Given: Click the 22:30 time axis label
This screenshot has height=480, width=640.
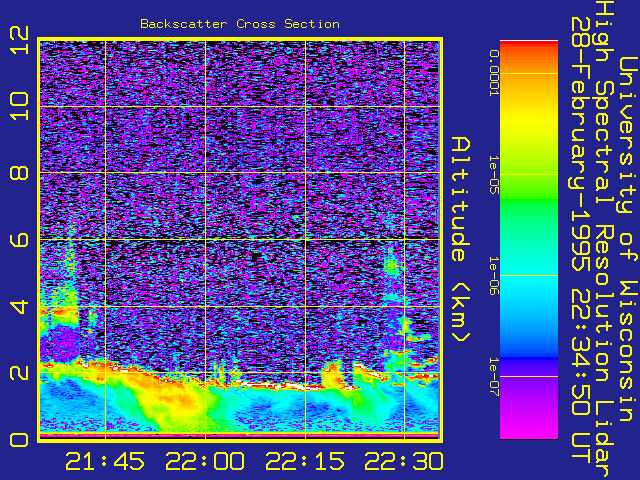Looking at the screenshot, I should coord(404,461).
